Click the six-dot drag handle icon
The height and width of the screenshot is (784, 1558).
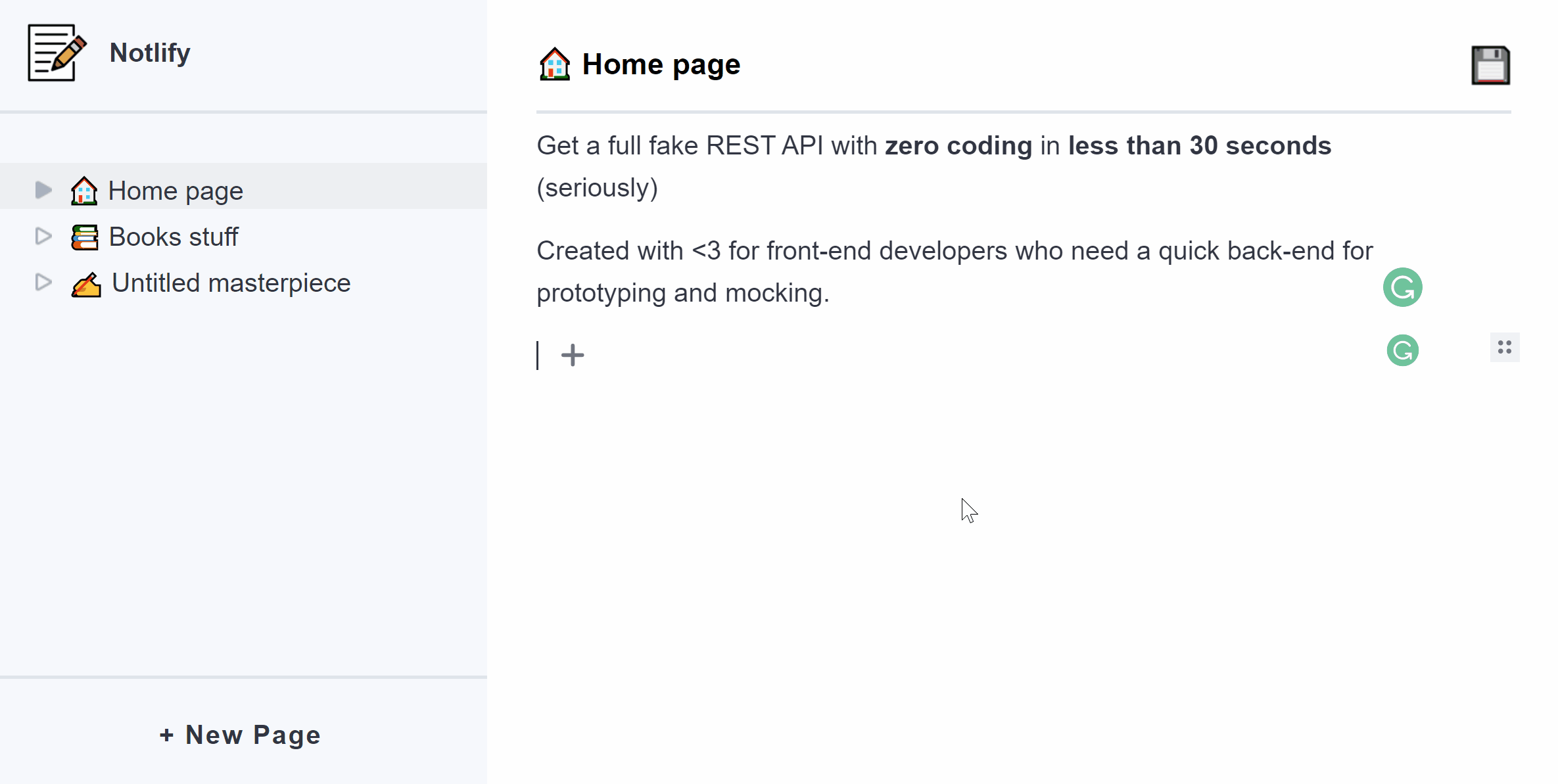pos(1504,347)
